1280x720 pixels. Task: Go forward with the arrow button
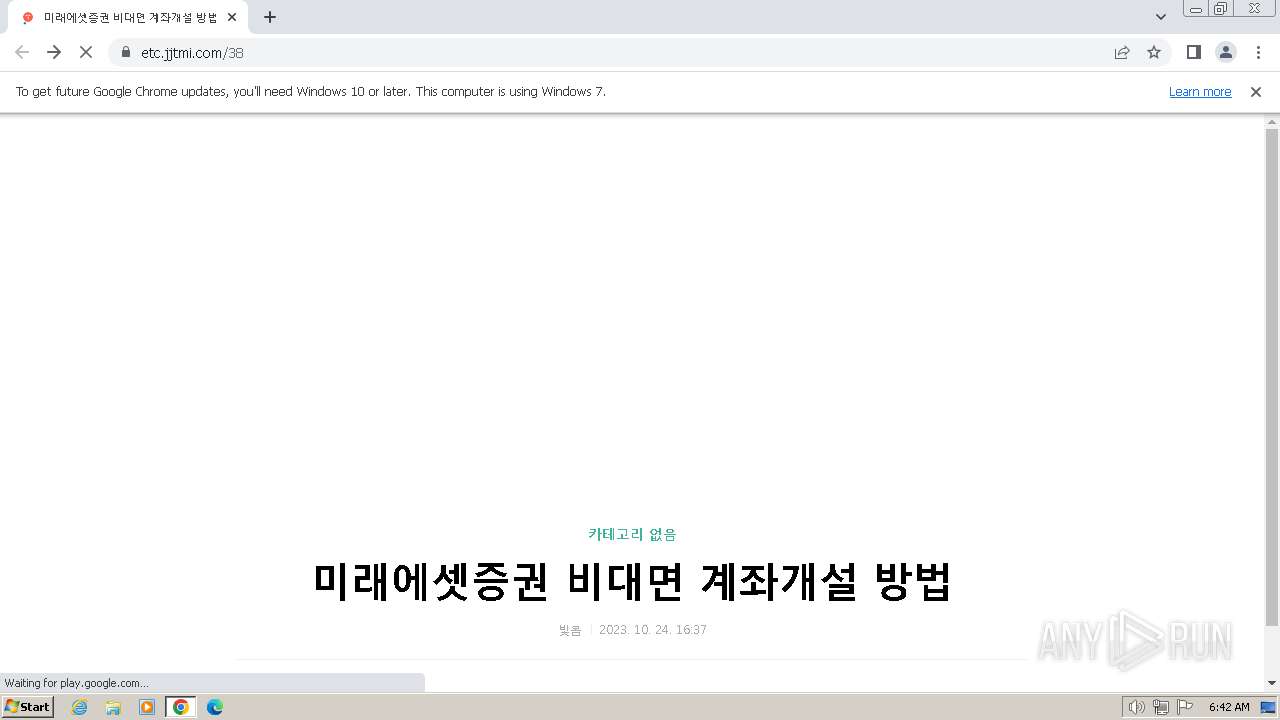point(54,52)
